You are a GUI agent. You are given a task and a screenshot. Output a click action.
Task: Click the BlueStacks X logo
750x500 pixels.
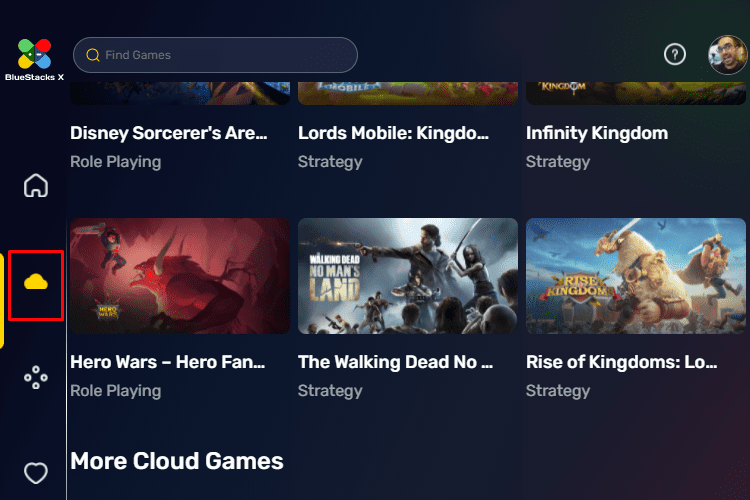[34, 59]
